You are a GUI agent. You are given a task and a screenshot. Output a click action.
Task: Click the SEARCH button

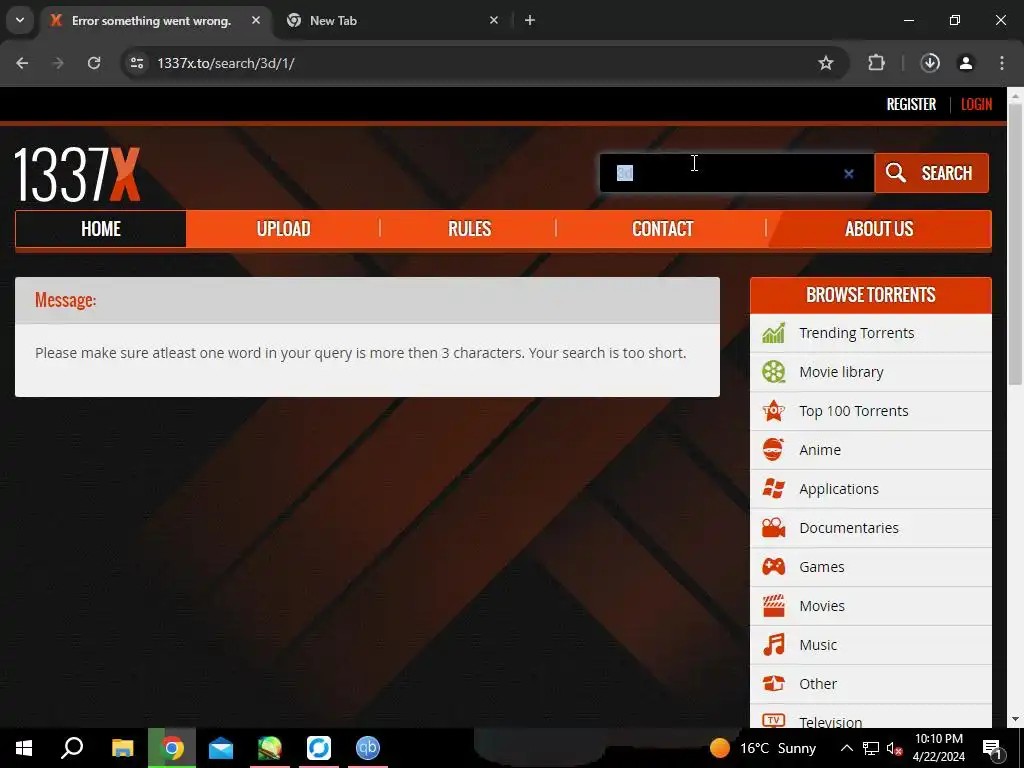931,173
